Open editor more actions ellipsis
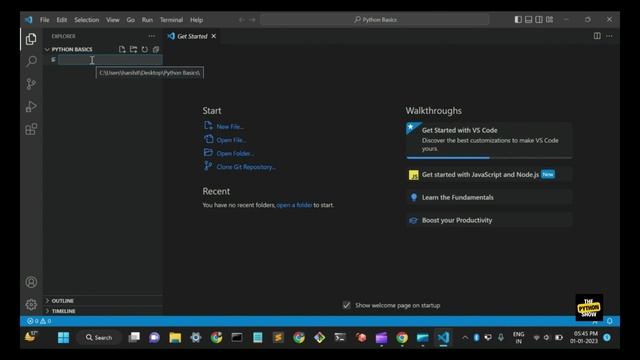The width and height of the screenshot is (640, 360). [609, 36]
